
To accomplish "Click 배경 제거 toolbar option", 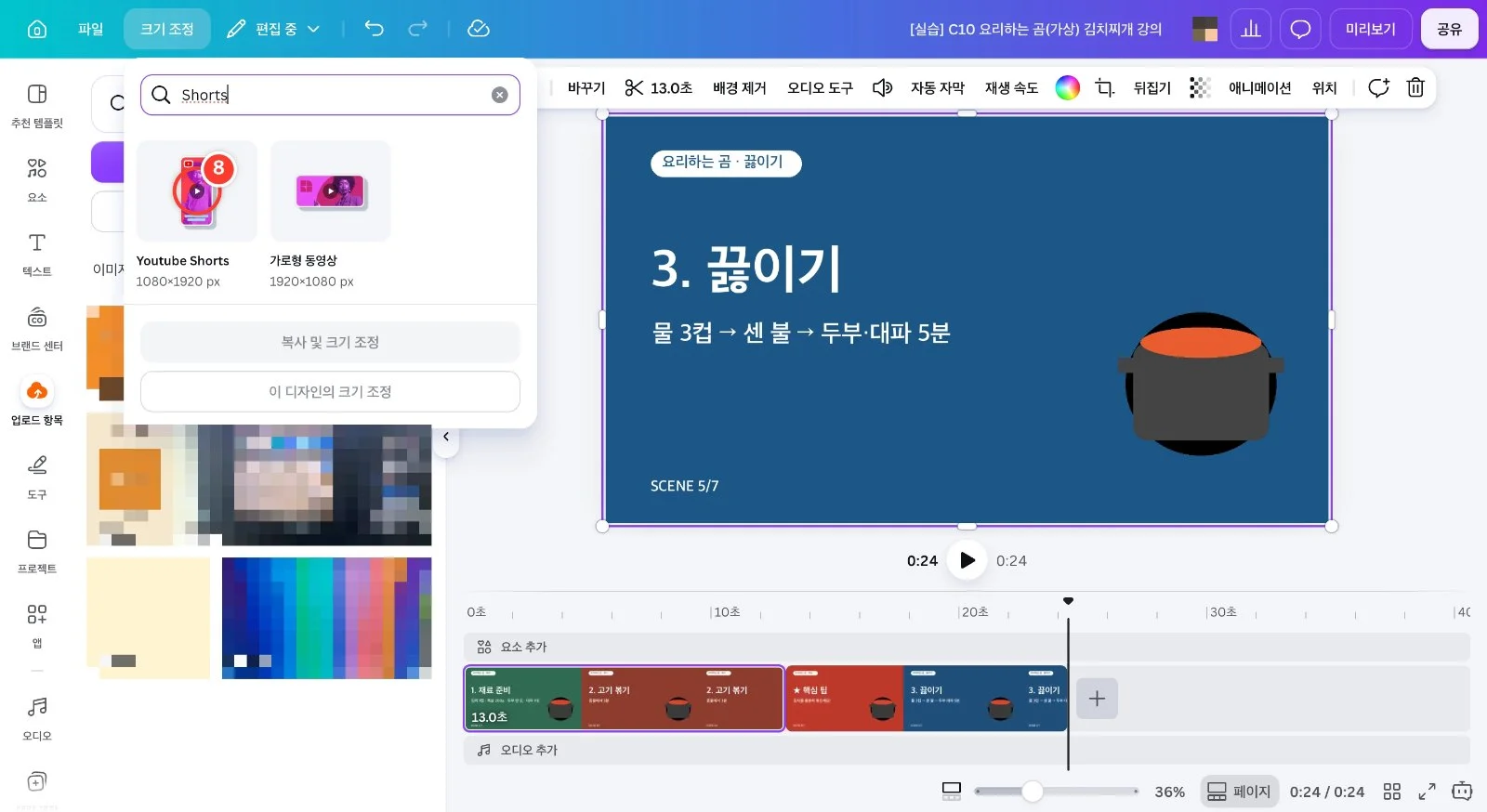I will tap(740, 87).
